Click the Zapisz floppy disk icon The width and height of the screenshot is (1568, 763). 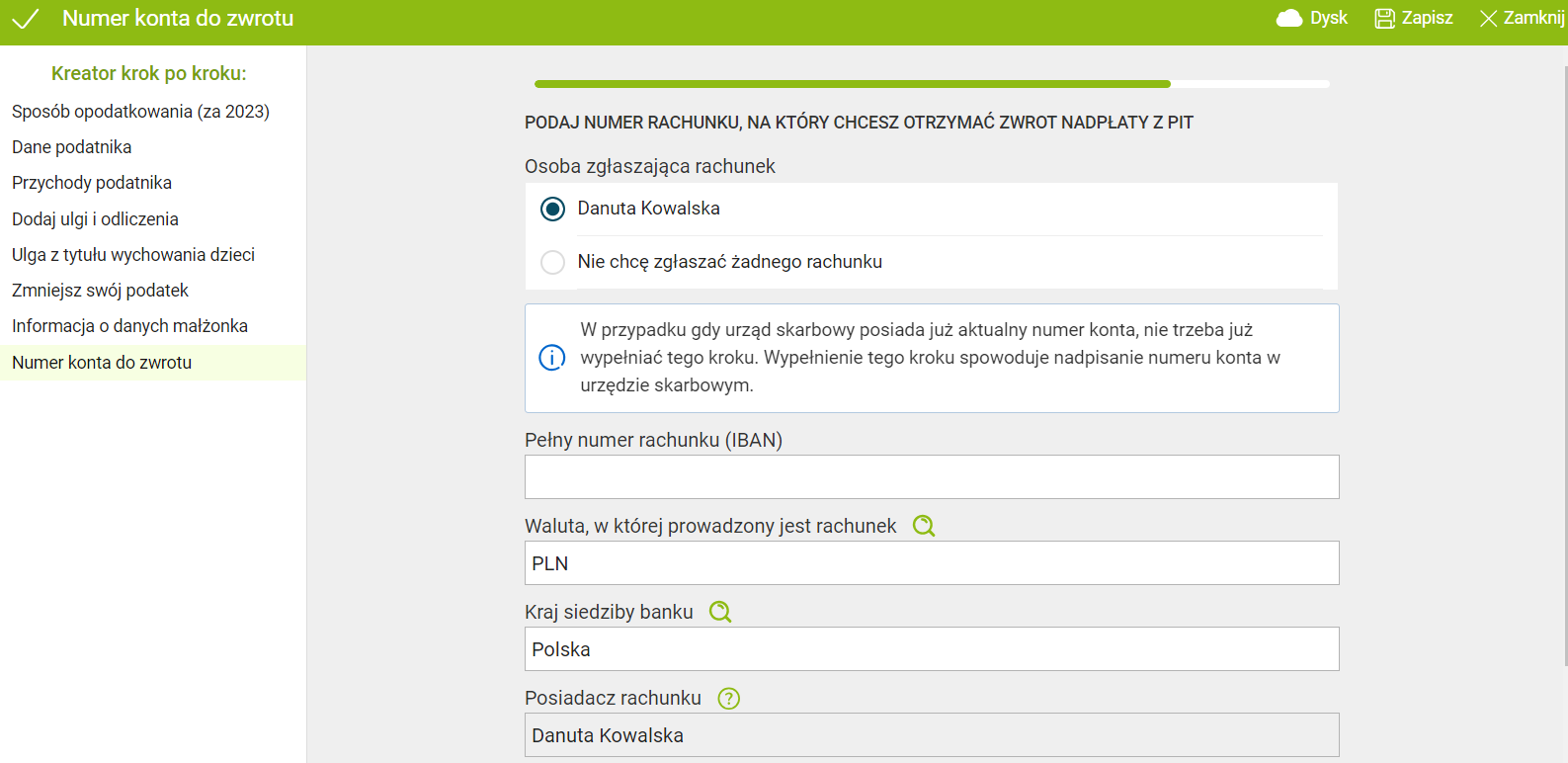click(1384, 18)
